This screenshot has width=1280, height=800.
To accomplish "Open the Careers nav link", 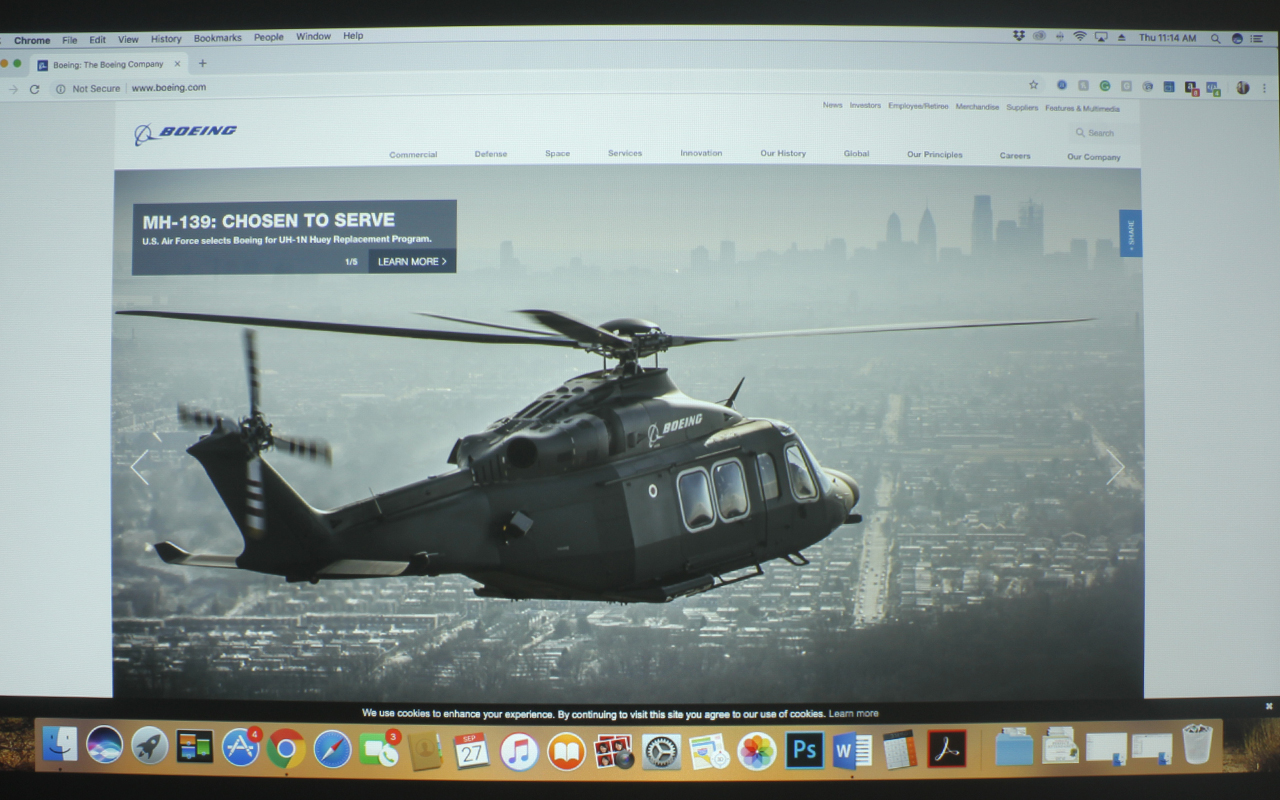I will click(x=1015, y=156).
